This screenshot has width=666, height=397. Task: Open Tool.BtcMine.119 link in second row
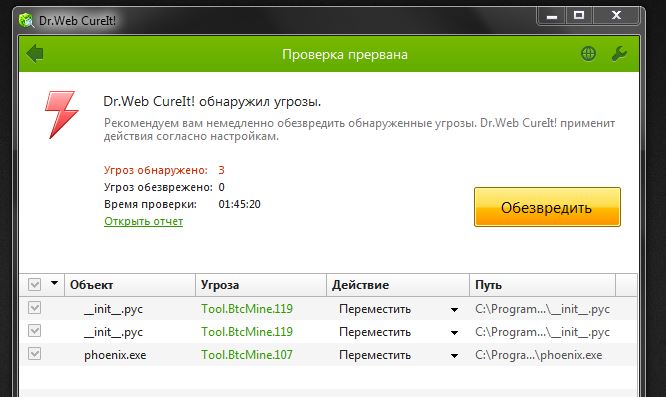pos(247,332)
